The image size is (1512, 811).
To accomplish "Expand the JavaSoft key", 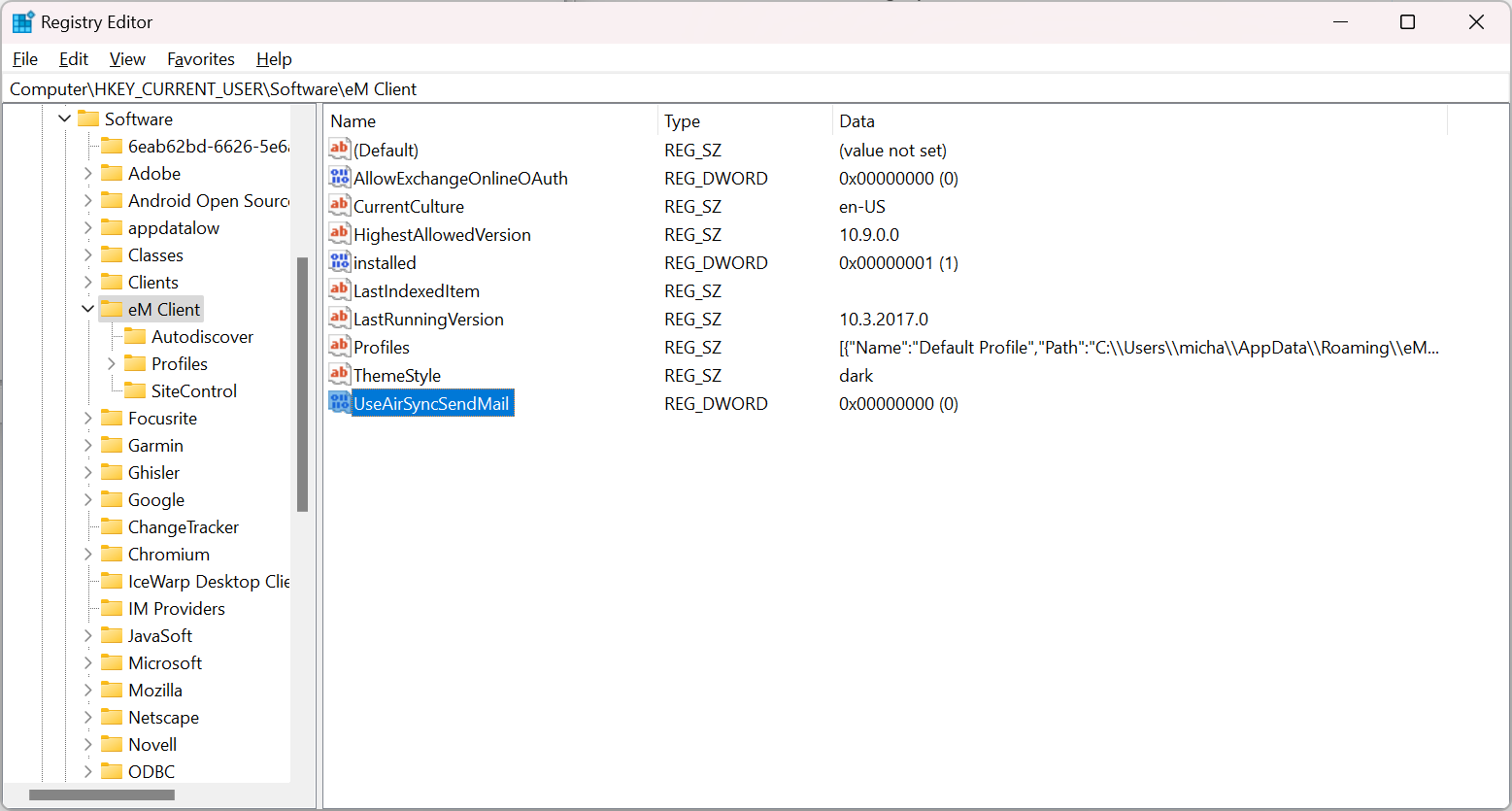I will (88, 635).
